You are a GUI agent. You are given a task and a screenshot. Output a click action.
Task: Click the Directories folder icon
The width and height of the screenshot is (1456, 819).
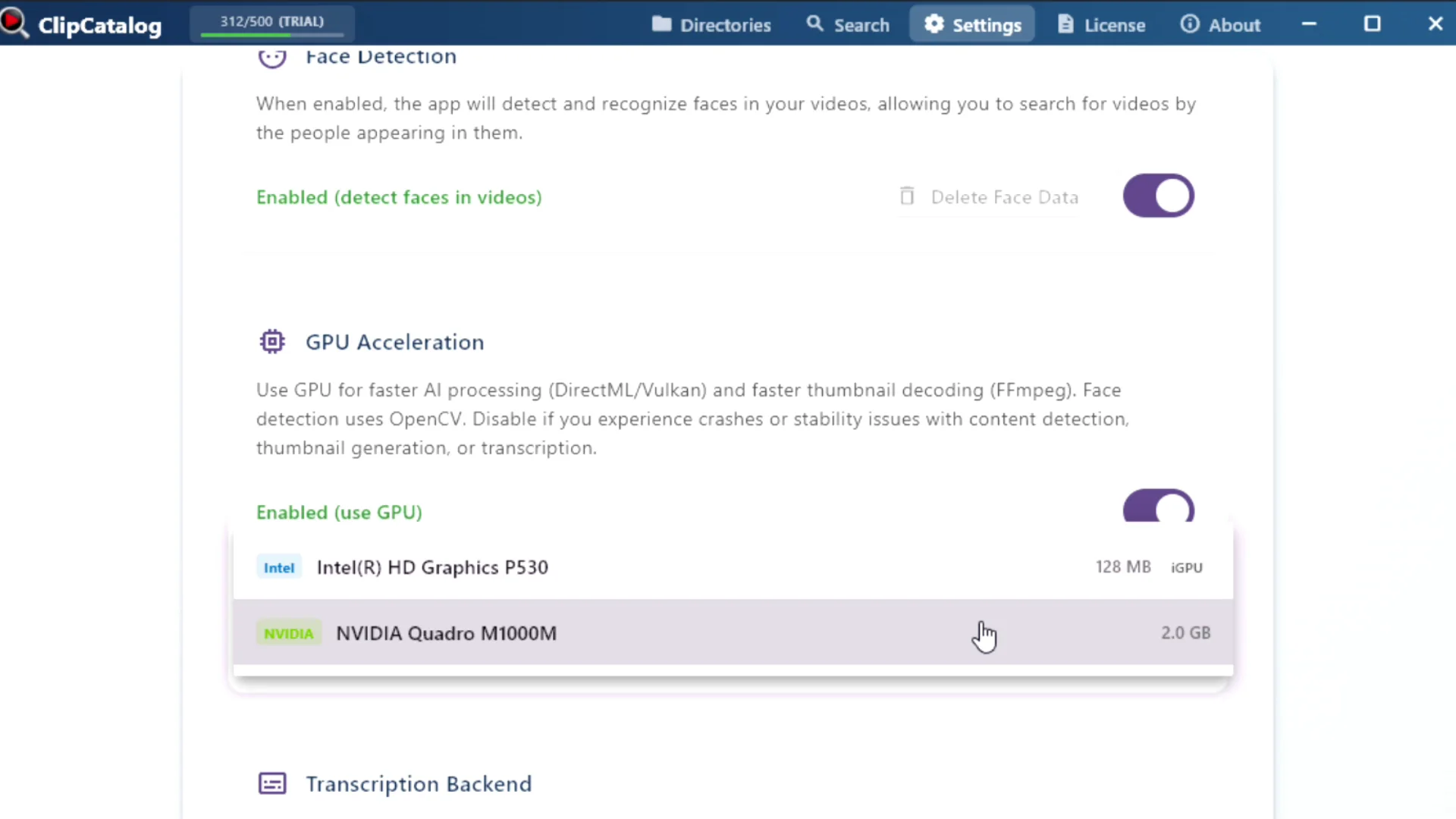coord(662,24)
